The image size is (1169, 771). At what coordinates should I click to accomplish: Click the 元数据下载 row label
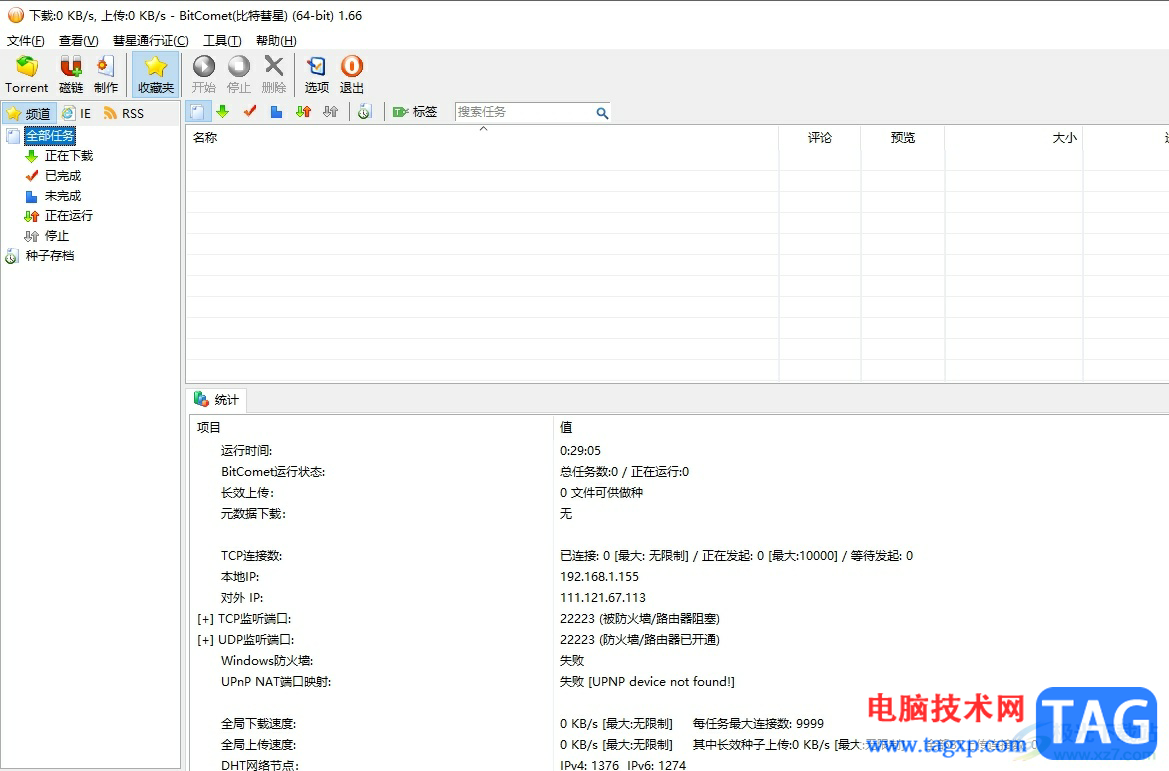[x=253, y=514]
